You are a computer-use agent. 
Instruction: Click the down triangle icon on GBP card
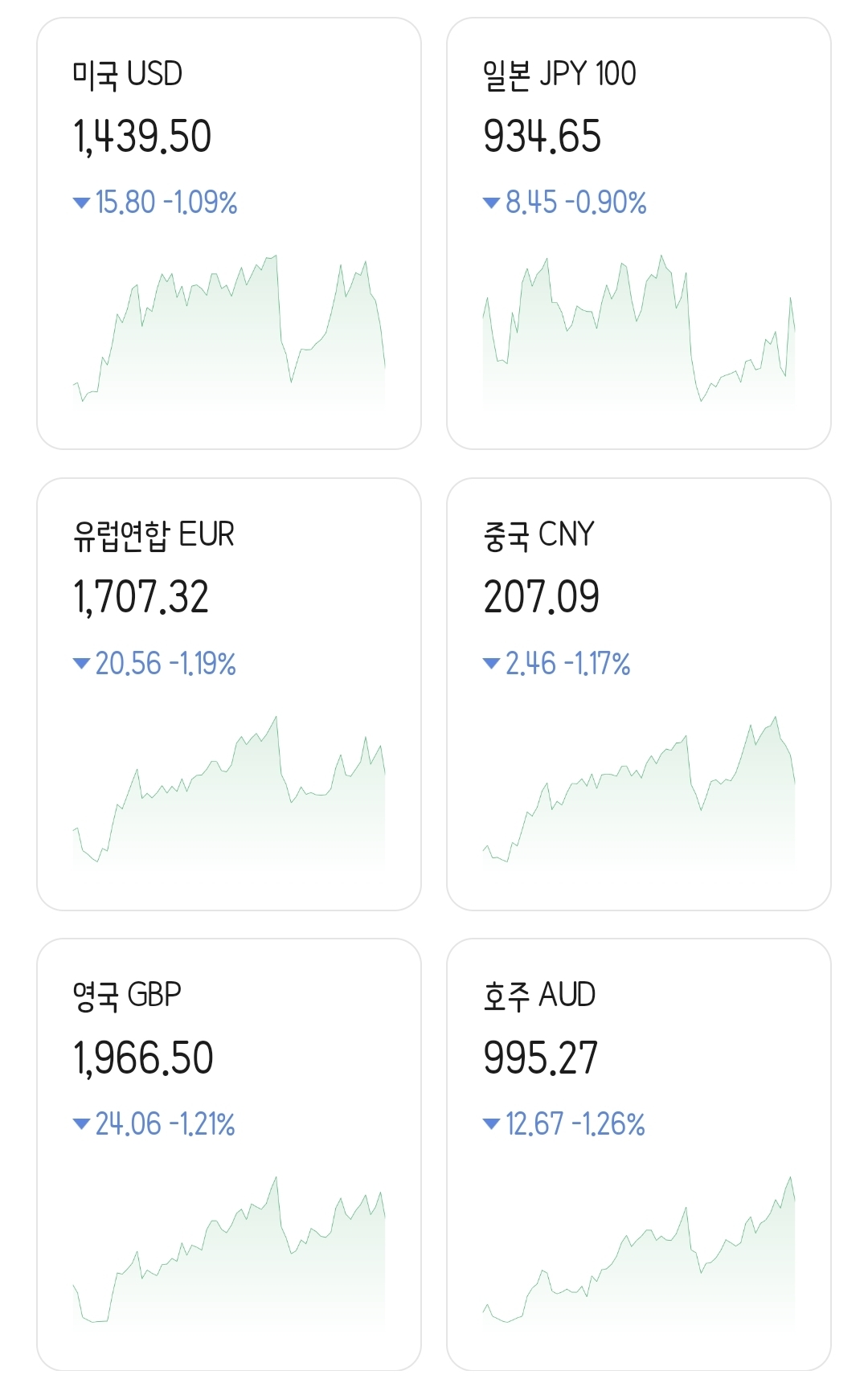[81, 1123]
